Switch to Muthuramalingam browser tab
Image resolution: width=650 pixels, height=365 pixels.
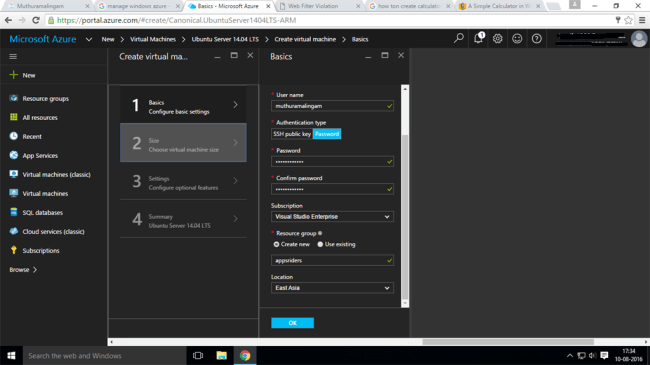[48, 6]
